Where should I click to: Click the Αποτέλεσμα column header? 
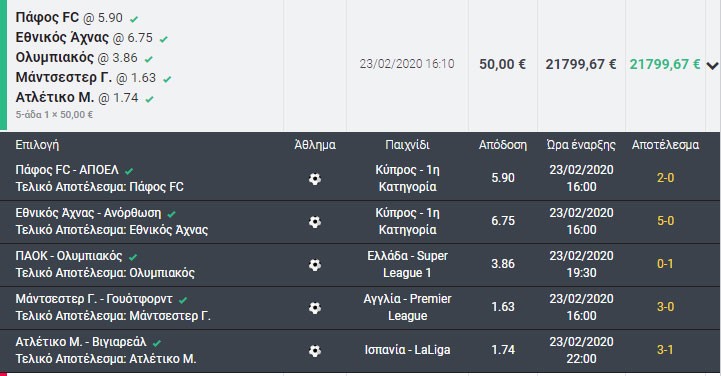click(x=665, y=145)
